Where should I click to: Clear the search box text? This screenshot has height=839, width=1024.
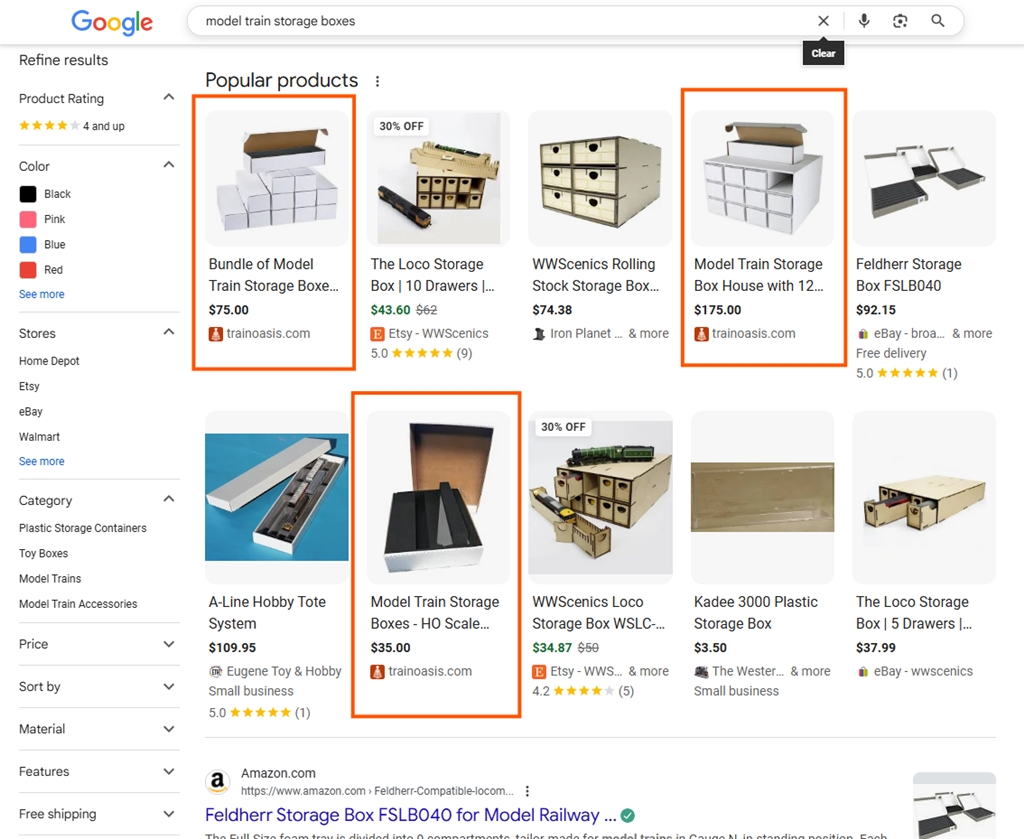click(823, 21)
